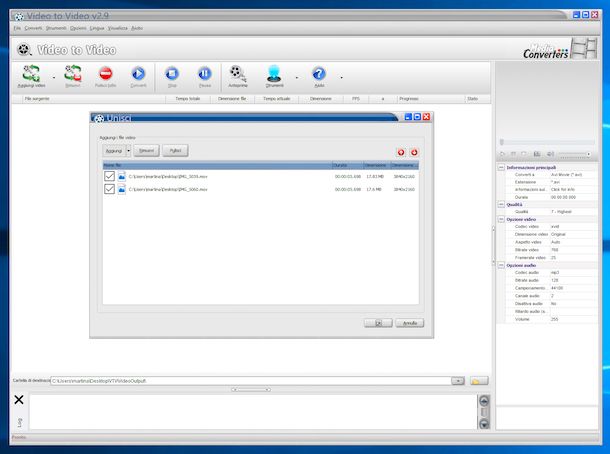610x454 pixels.
Task: Click Aggiungi button in Unisci dialog
Action: click(114, 151)
